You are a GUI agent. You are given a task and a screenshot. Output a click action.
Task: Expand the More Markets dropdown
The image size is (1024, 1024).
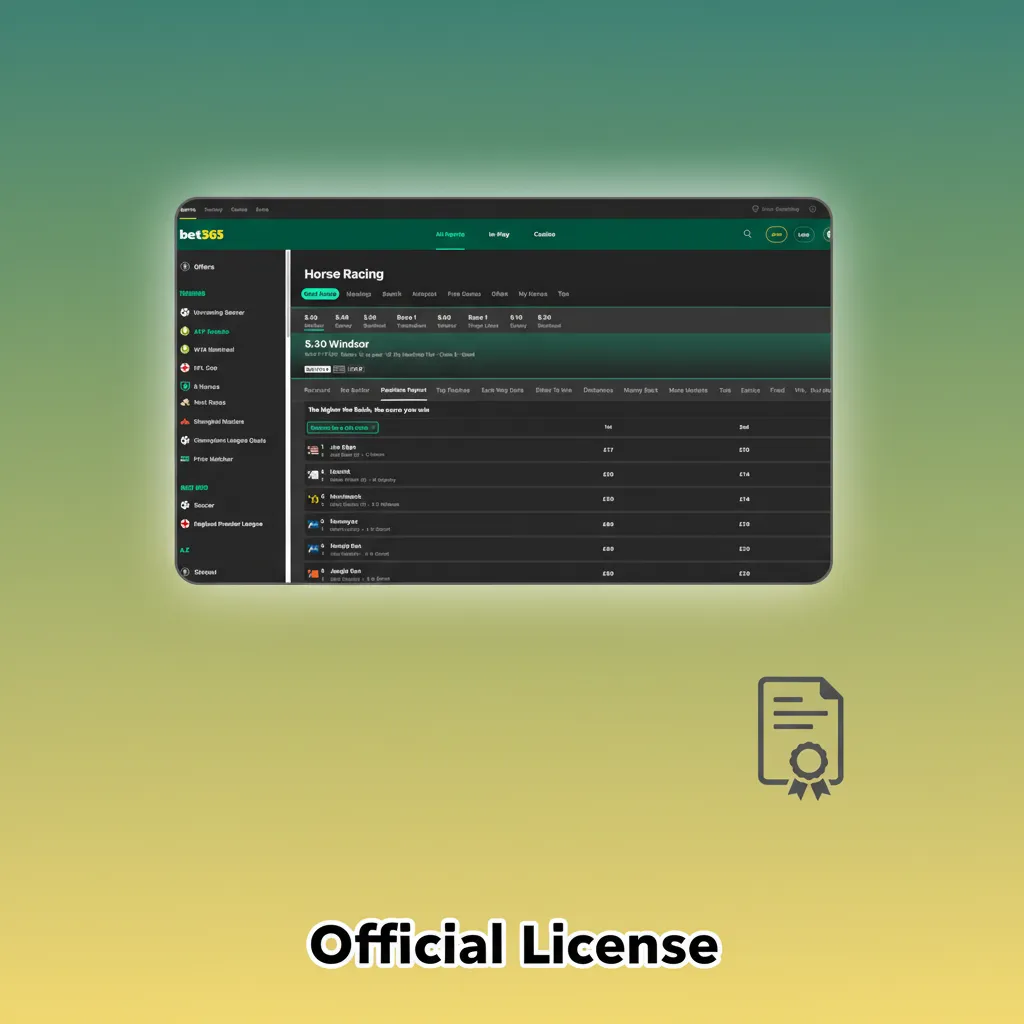point(688,390)
